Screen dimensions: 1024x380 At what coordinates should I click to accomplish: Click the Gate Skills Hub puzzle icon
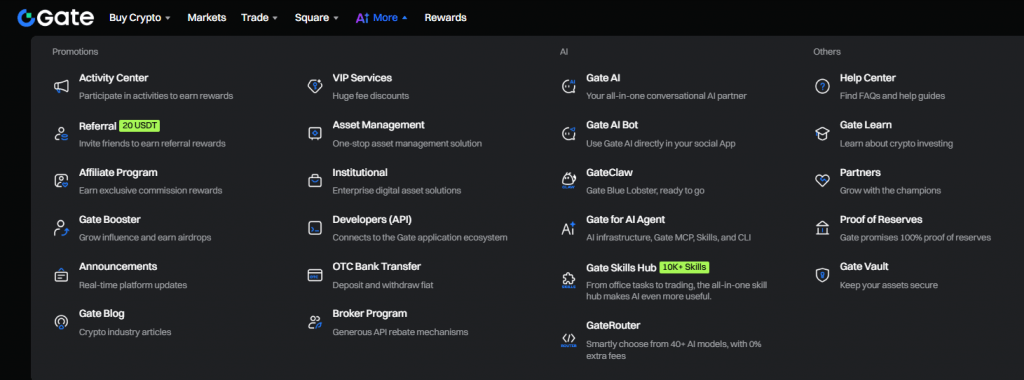(568, 281)
